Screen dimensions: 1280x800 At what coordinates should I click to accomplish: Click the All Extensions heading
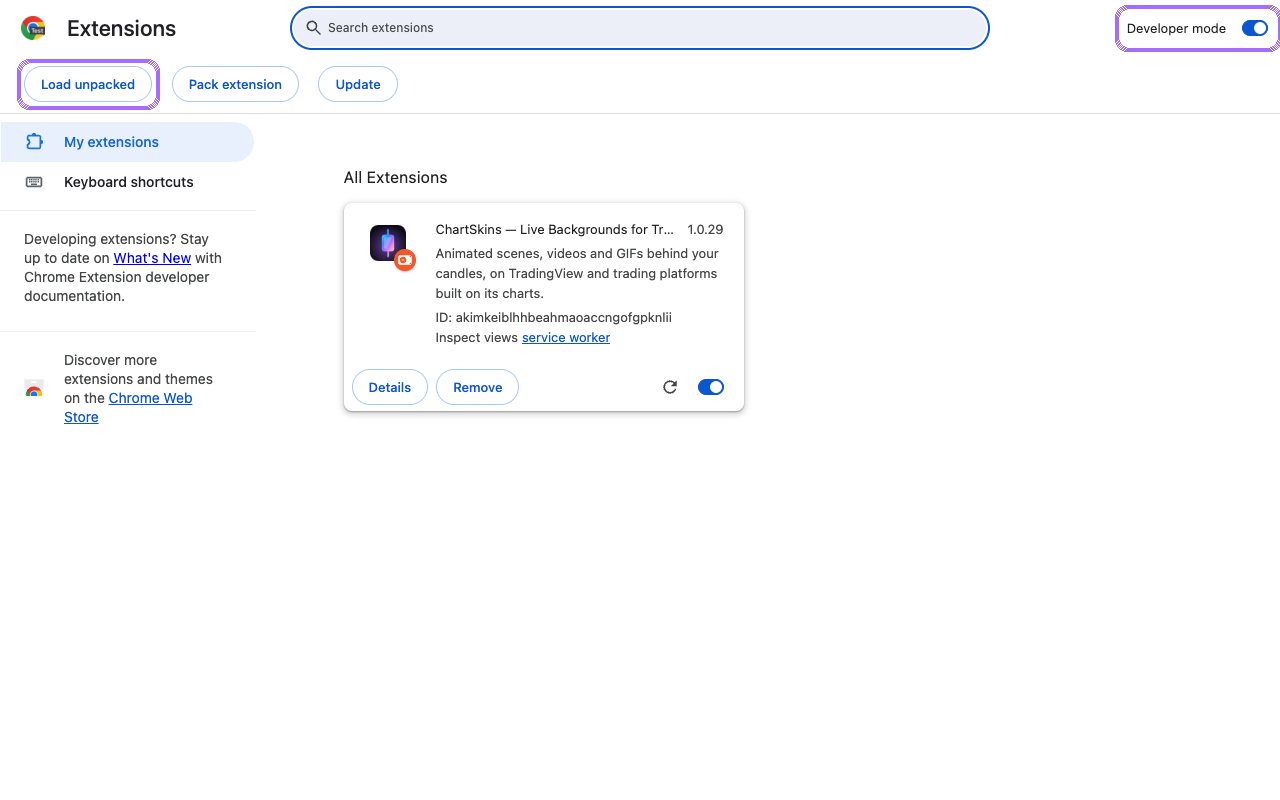click(x=395, y=178)
